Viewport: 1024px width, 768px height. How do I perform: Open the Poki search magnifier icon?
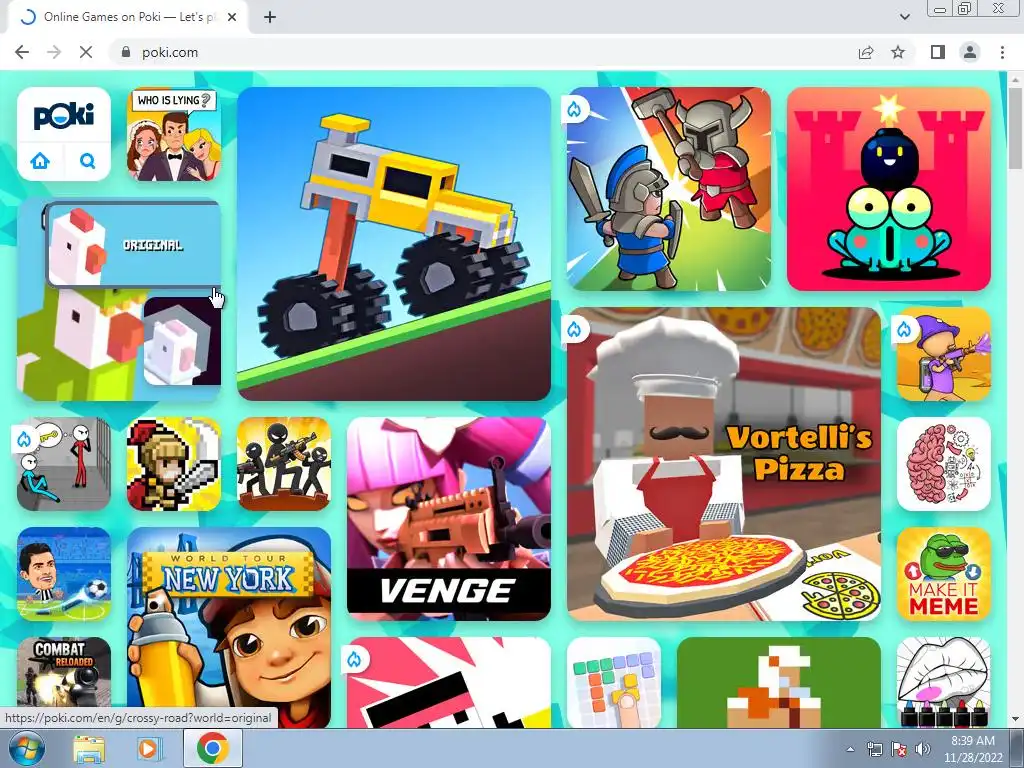pyautogui.click(x=87, y=160)
